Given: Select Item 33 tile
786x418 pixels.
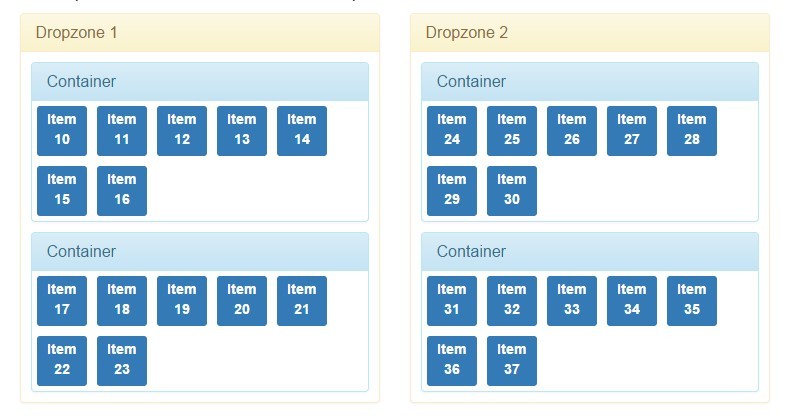Looking at the screenshot, I should (572, 301).
